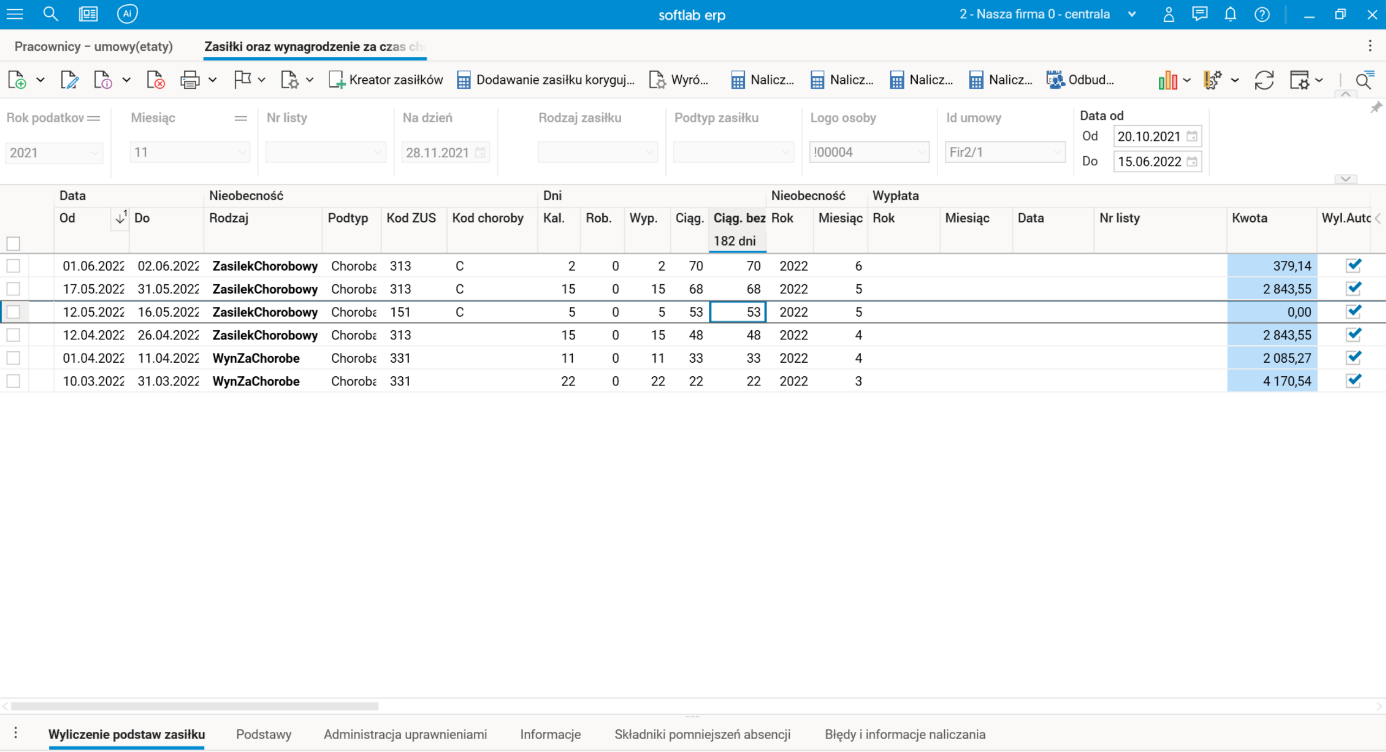1386x752 pixels.
Task: Click the delete record icon
Action: [155, 80]
